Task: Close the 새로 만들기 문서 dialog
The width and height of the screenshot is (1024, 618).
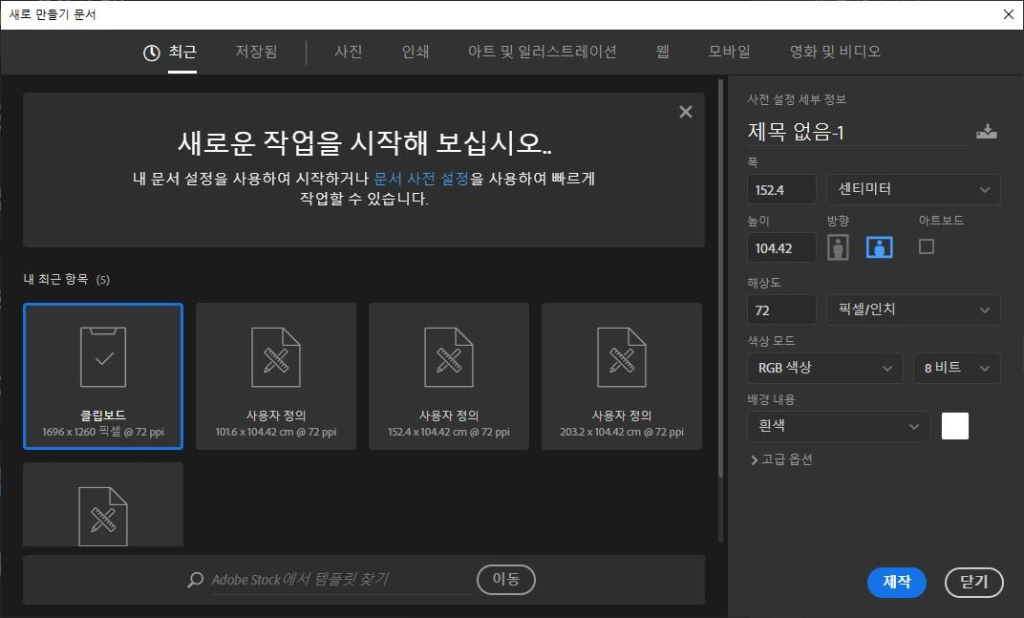Action: 1008,14
